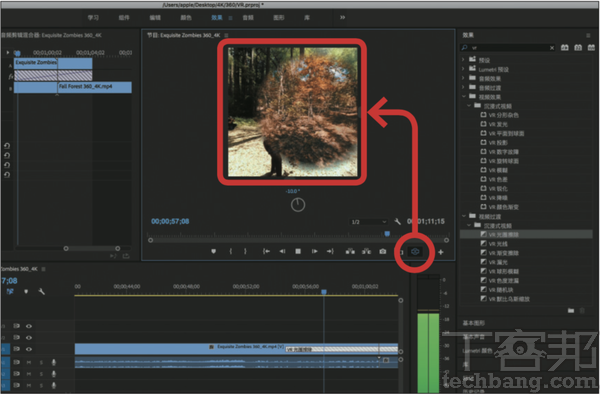The width and height of the screenshot is (600, 394).
Task: Click the Mark In brace button
Action: point(230,251)
